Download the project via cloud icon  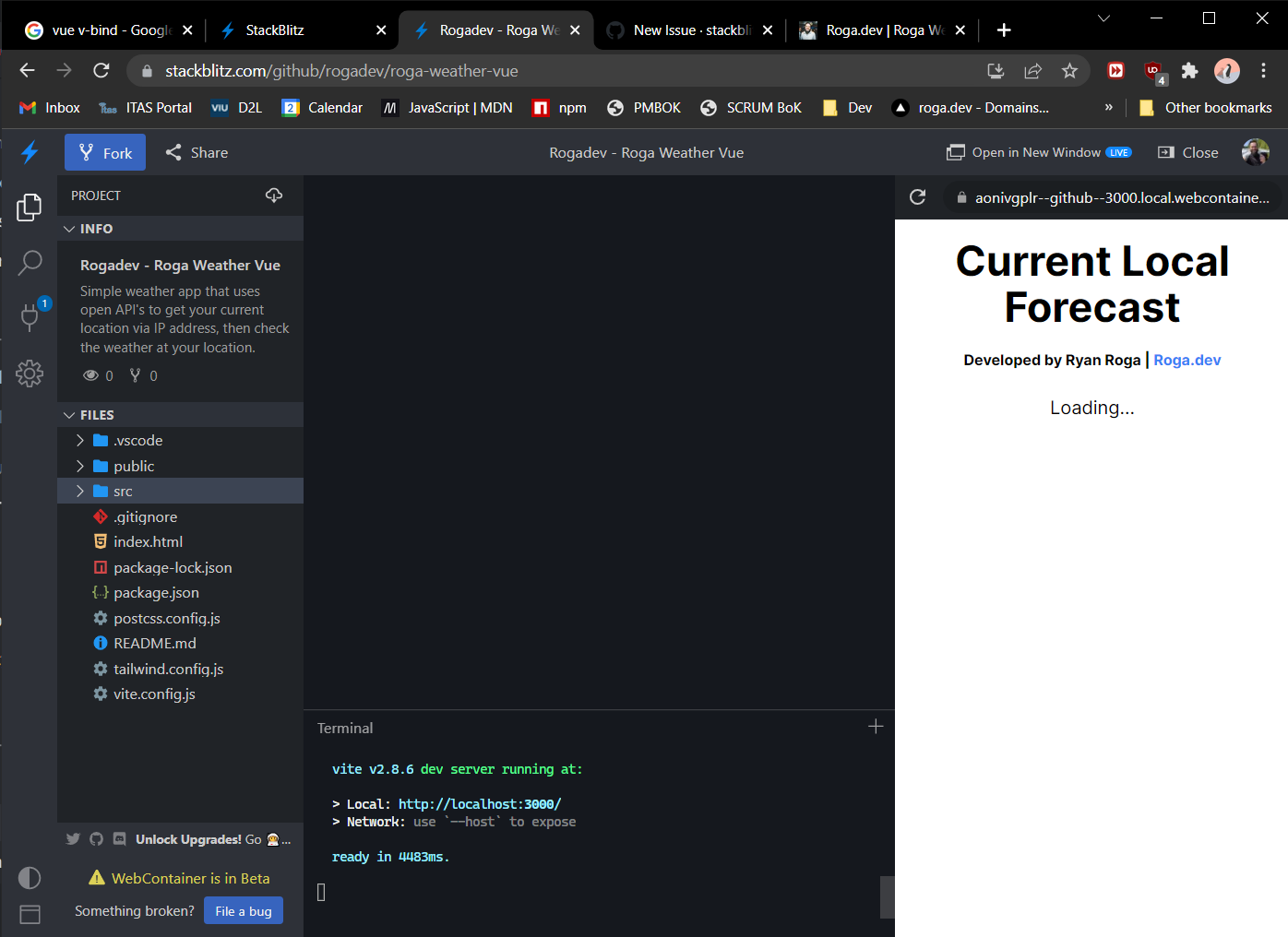274,195
